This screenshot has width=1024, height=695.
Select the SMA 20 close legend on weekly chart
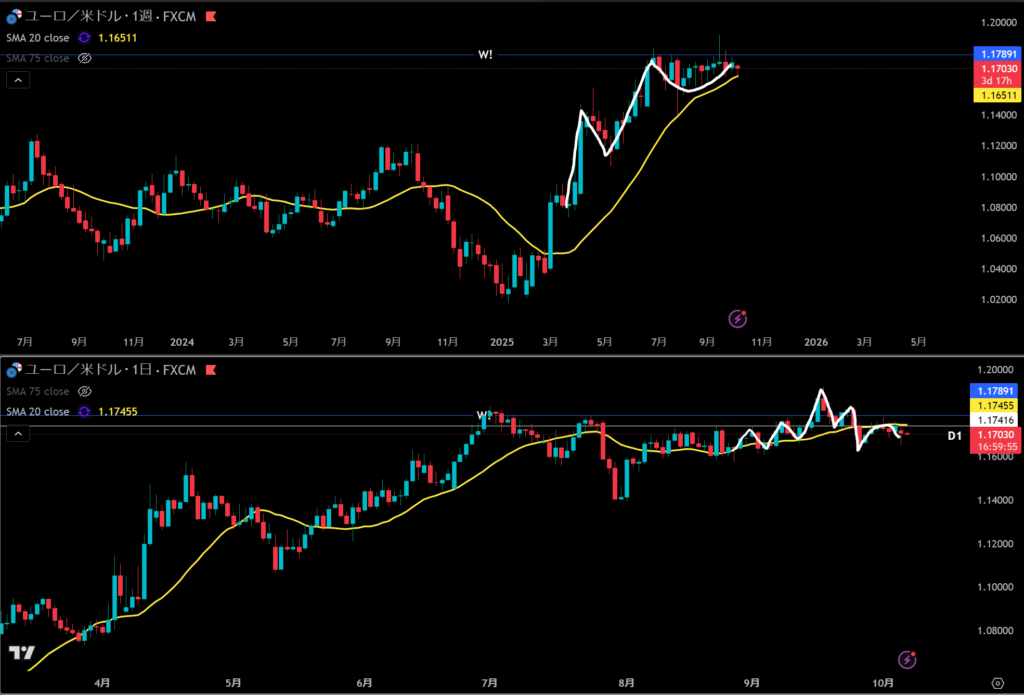pyautogui.click(x=38, y=37)
